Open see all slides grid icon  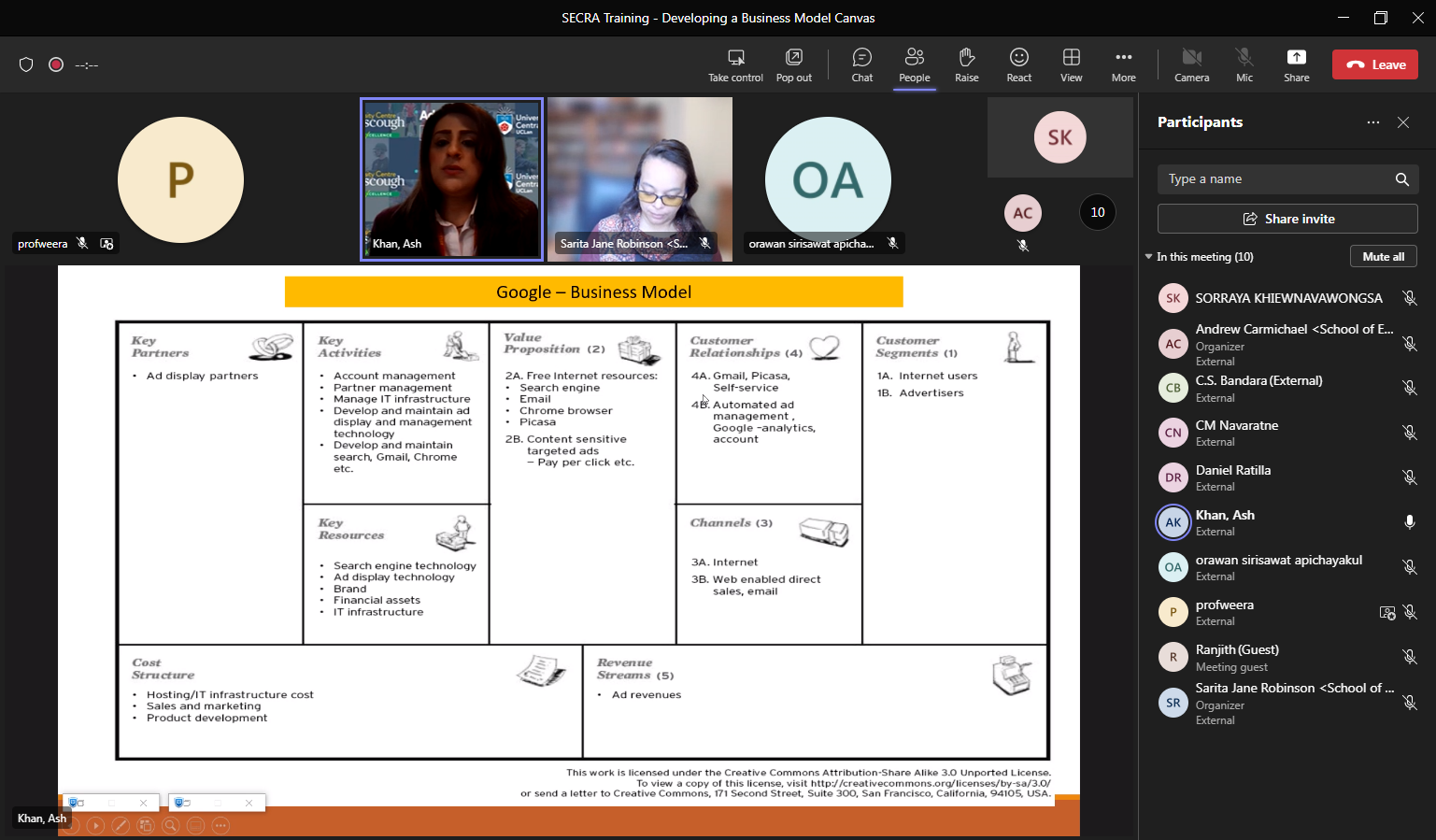[x=146, y=825]
